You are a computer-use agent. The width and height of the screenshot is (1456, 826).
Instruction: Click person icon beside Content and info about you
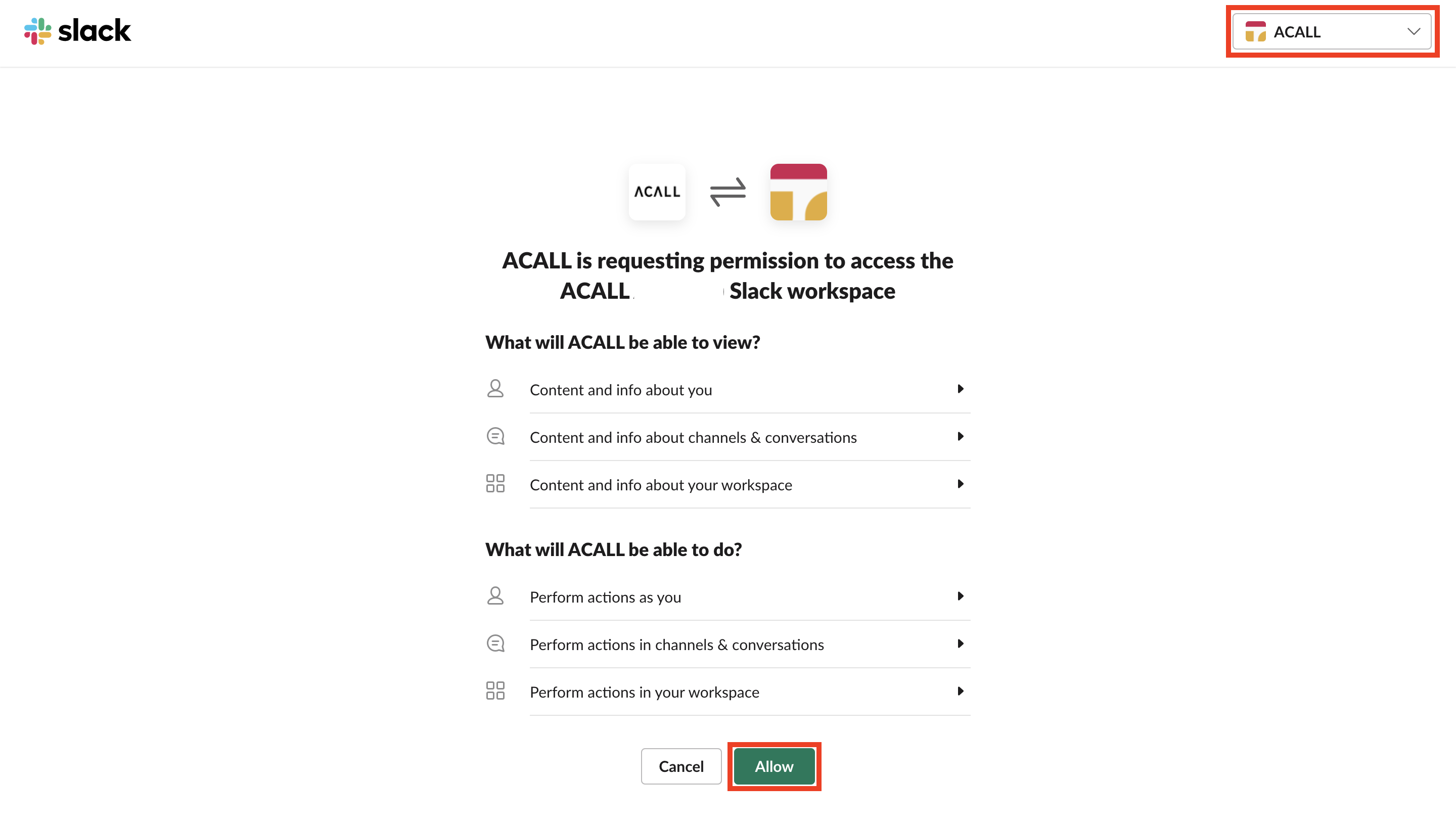coord(495,389)
